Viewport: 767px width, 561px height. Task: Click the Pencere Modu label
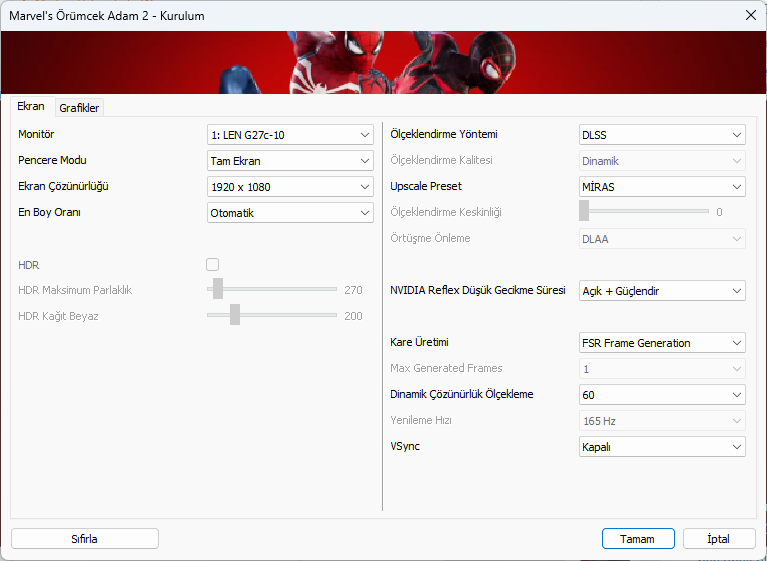pyautogui.click(x=52, y=160)
